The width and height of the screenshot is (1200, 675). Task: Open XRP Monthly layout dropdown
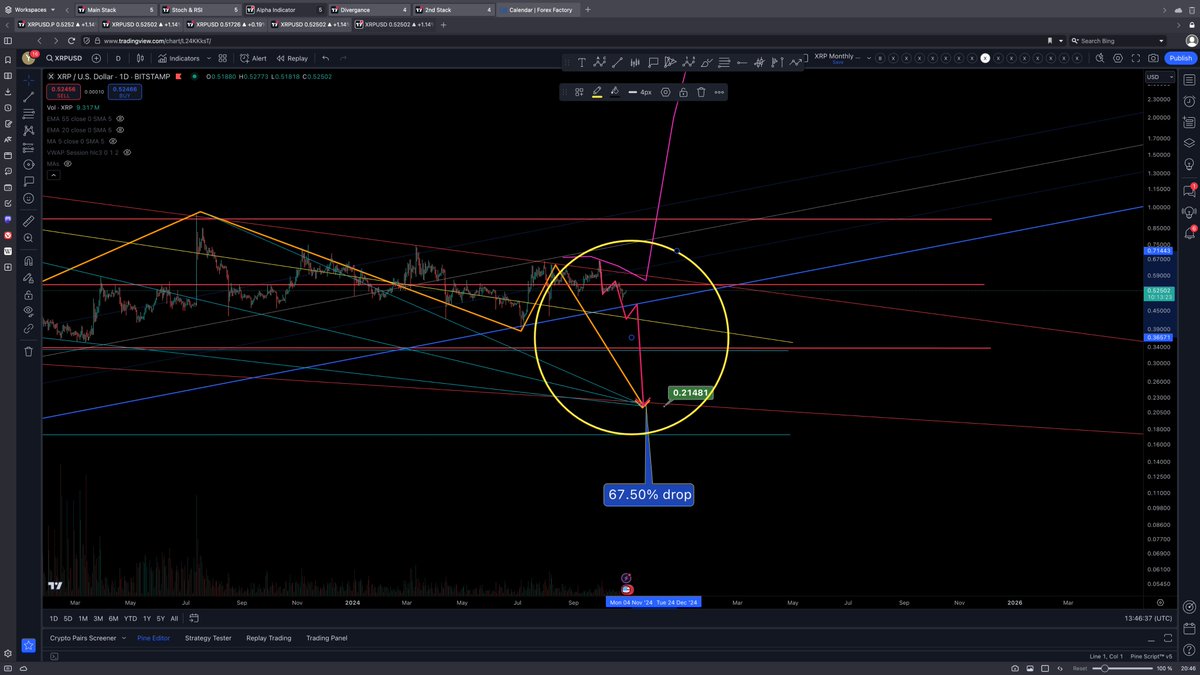pyautogui.click(x=869, y=58)
